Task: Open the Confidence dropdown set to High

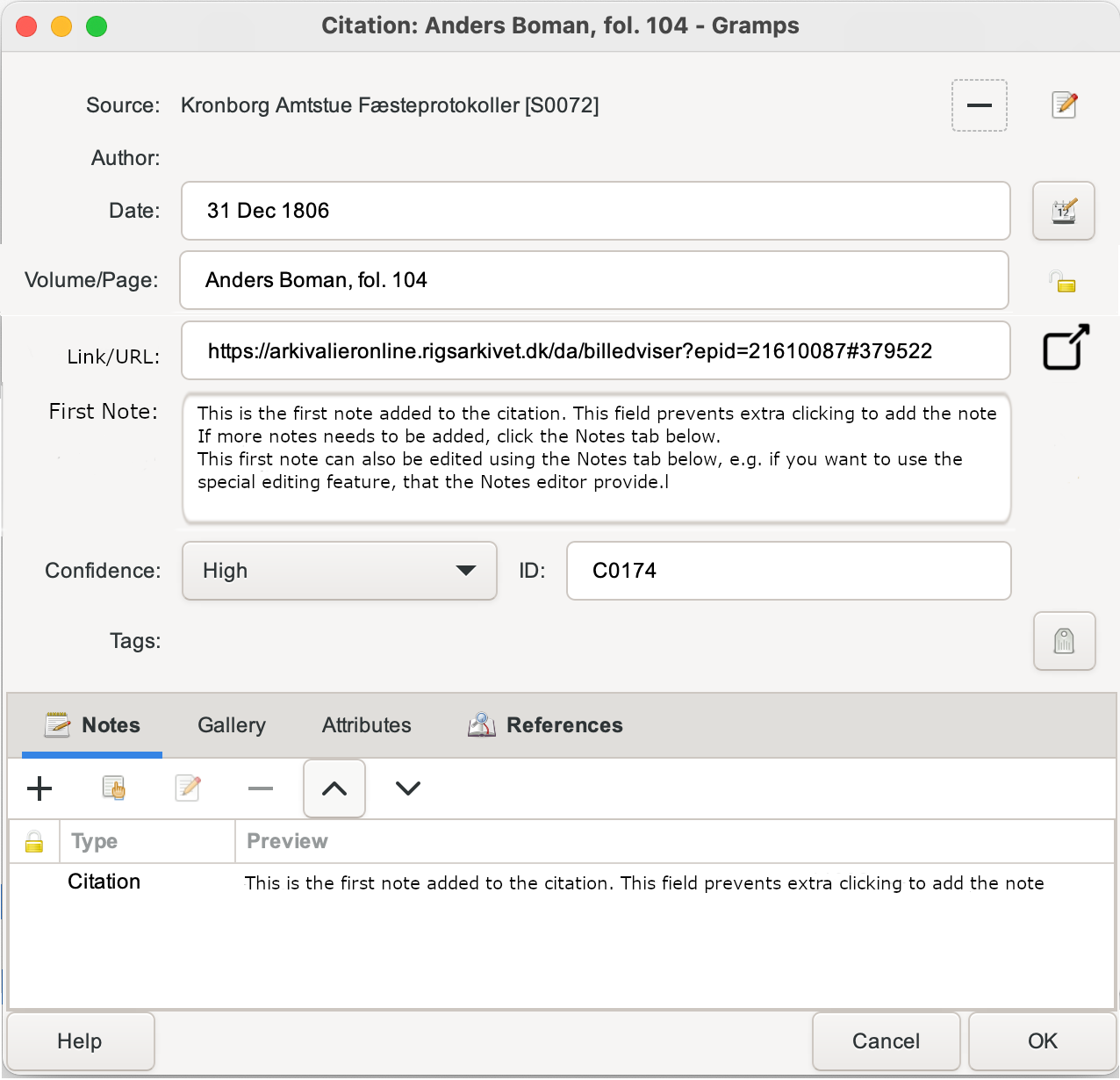Action: click(x=340, y=571)
